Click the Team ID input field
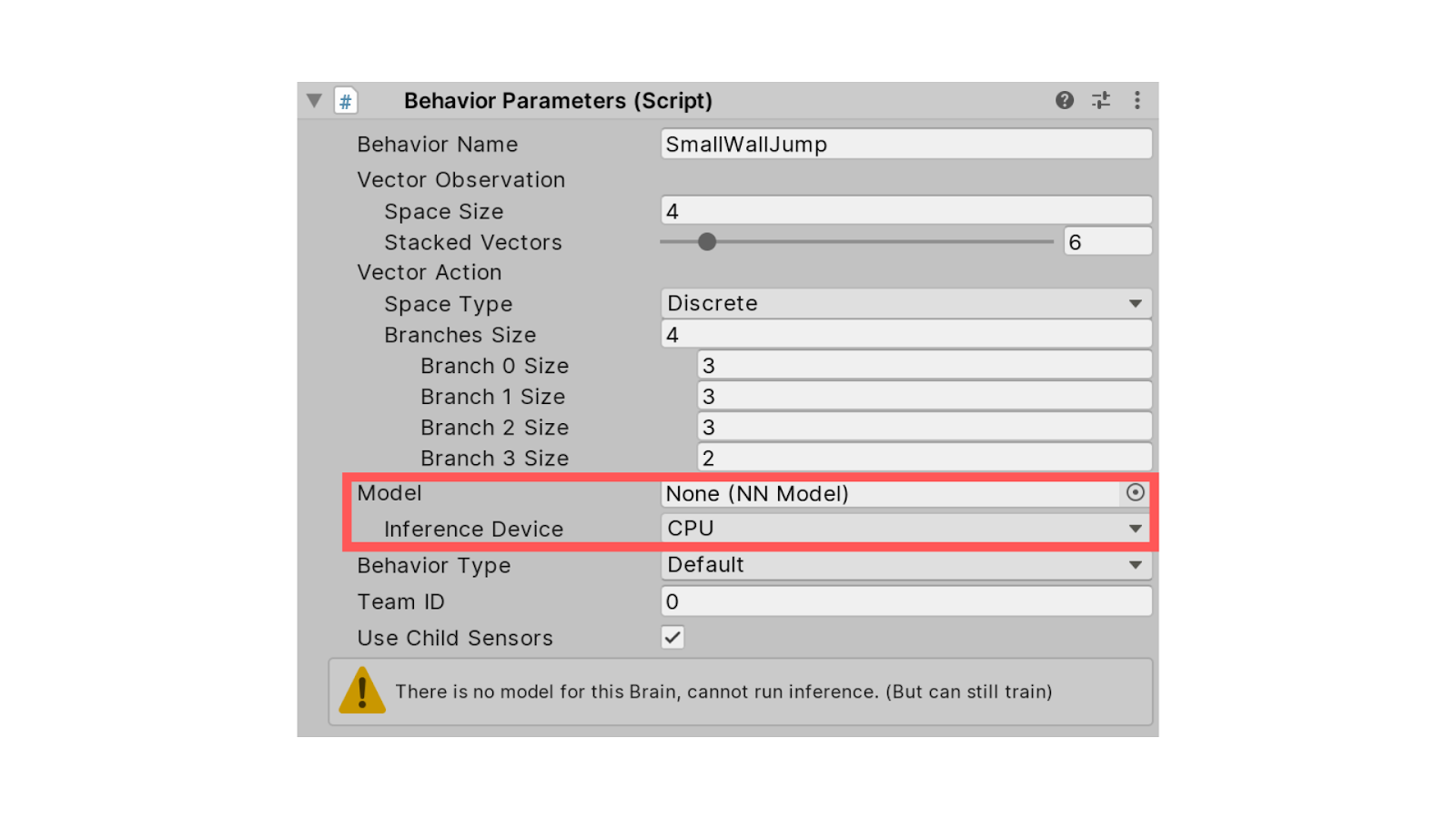Image resolution: width=1456 pixels, height=819 pixels. point(906,601)
